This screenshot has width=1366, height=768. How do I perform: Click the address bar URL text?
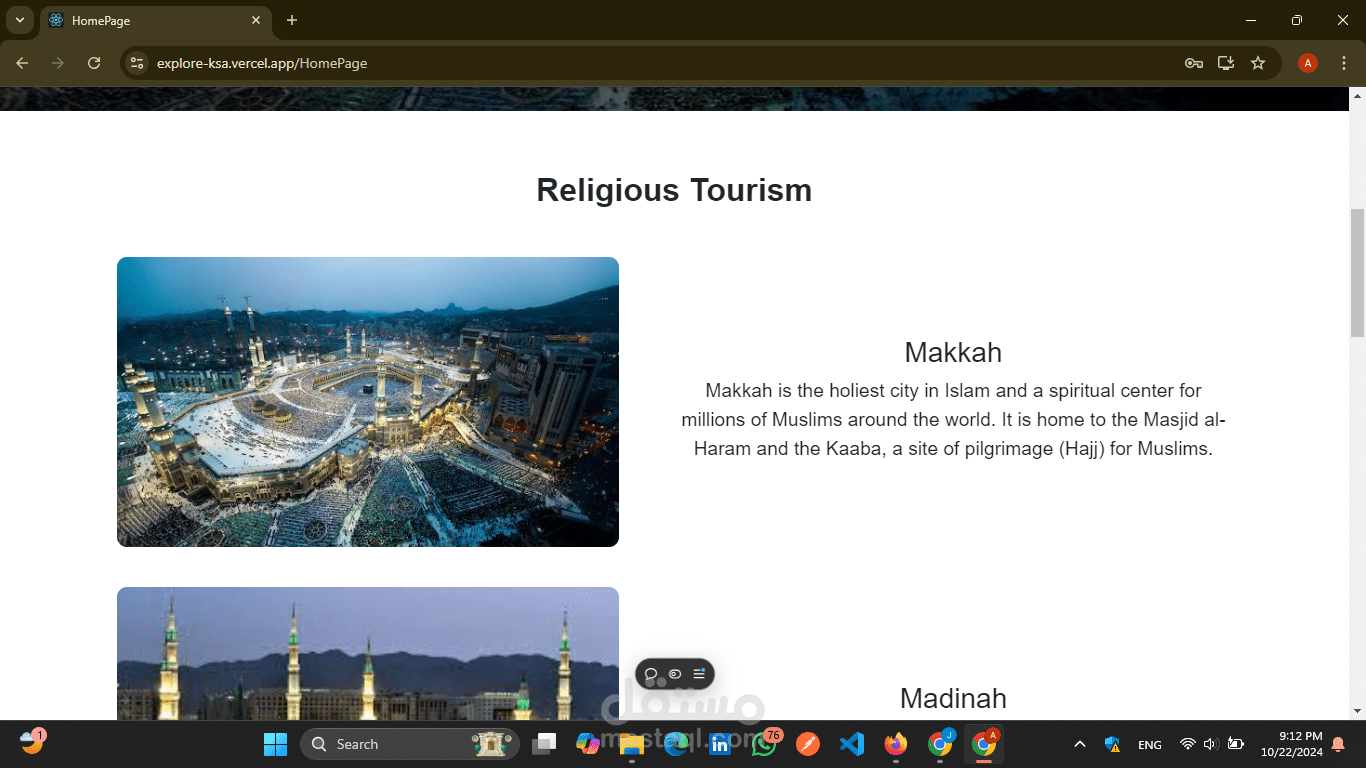262,63
